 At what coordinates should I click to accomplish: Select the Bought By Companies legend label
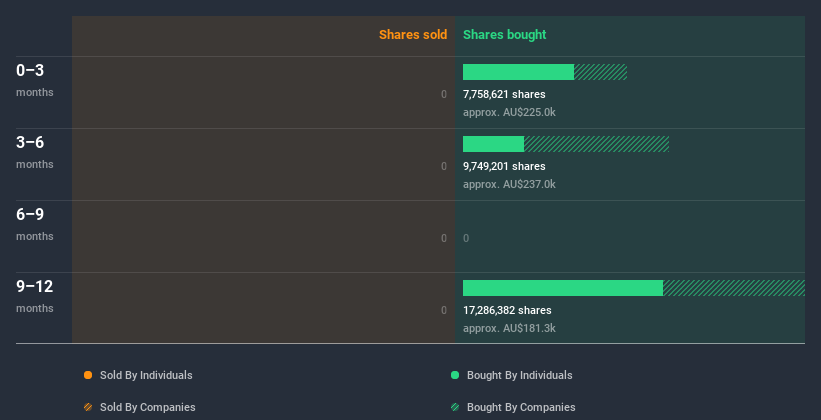(521, 407)
